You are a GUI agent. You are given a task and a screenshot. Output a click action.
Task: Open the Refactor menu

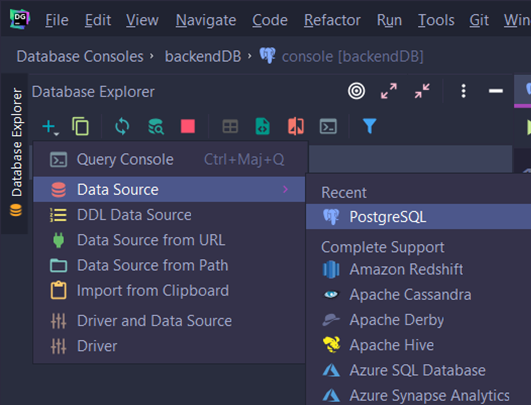pos(332,20)
